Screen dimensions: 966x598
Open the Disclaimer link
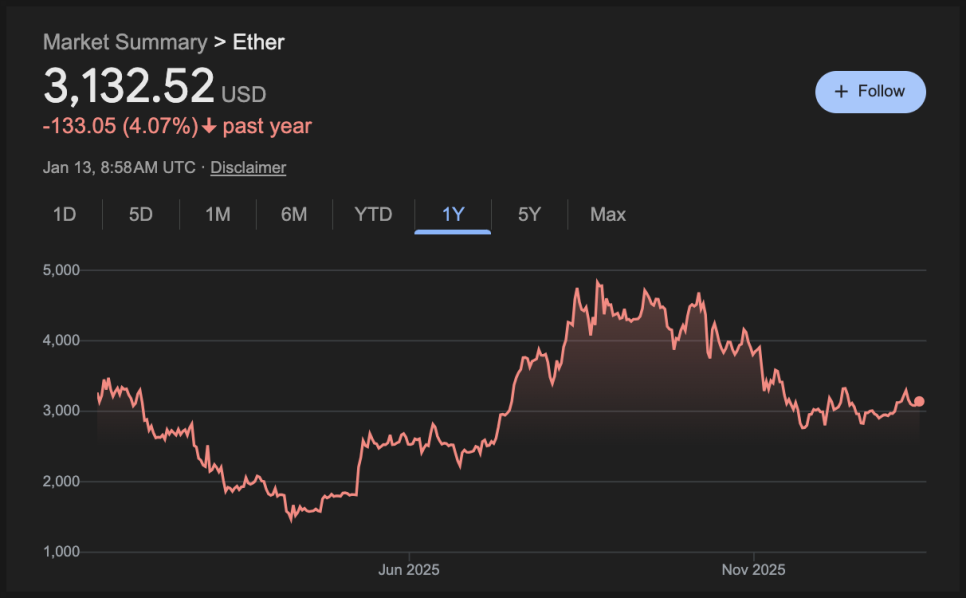248,168
